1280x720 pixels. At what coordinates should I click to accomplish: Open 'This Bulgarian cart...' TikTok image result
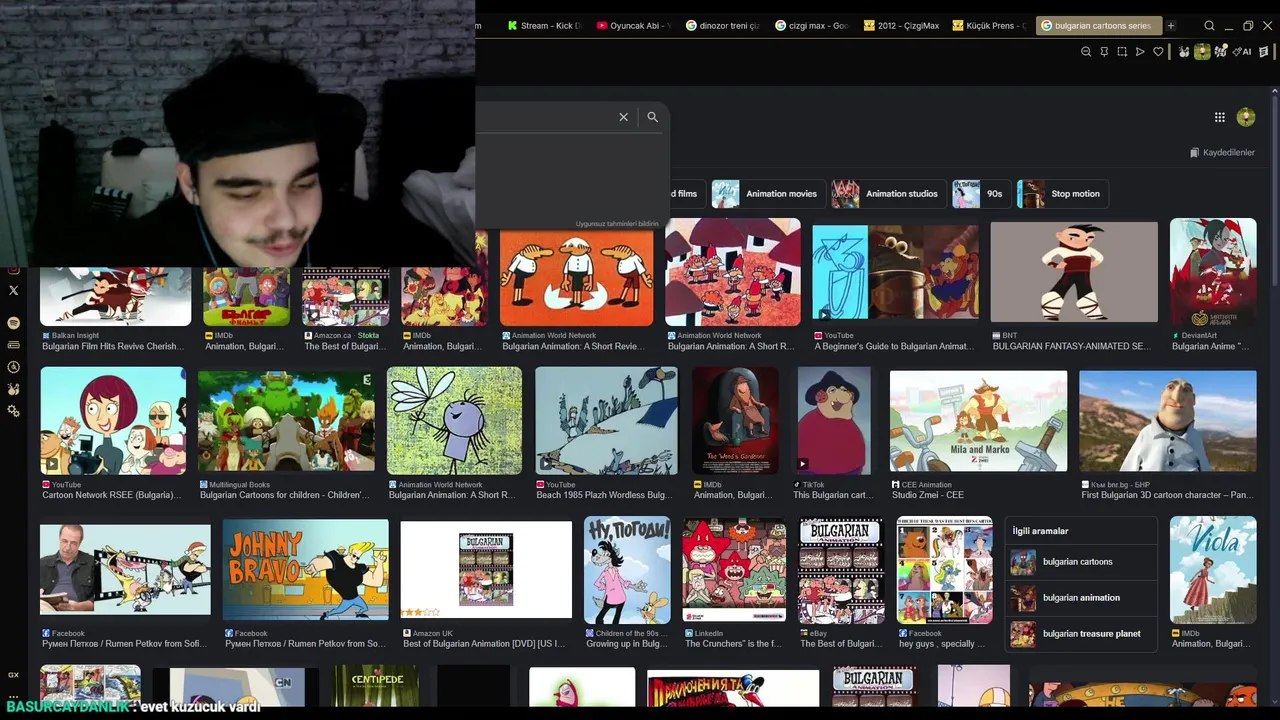coord(834,420)
